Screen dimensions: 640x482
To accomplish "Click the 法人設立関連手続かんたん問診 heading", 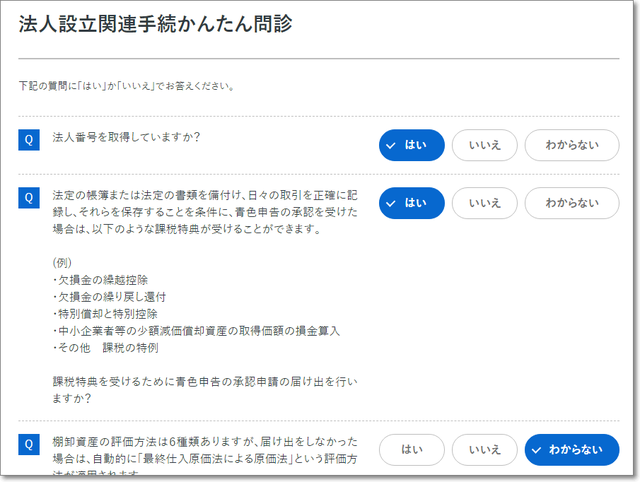I will coord(155,25).
